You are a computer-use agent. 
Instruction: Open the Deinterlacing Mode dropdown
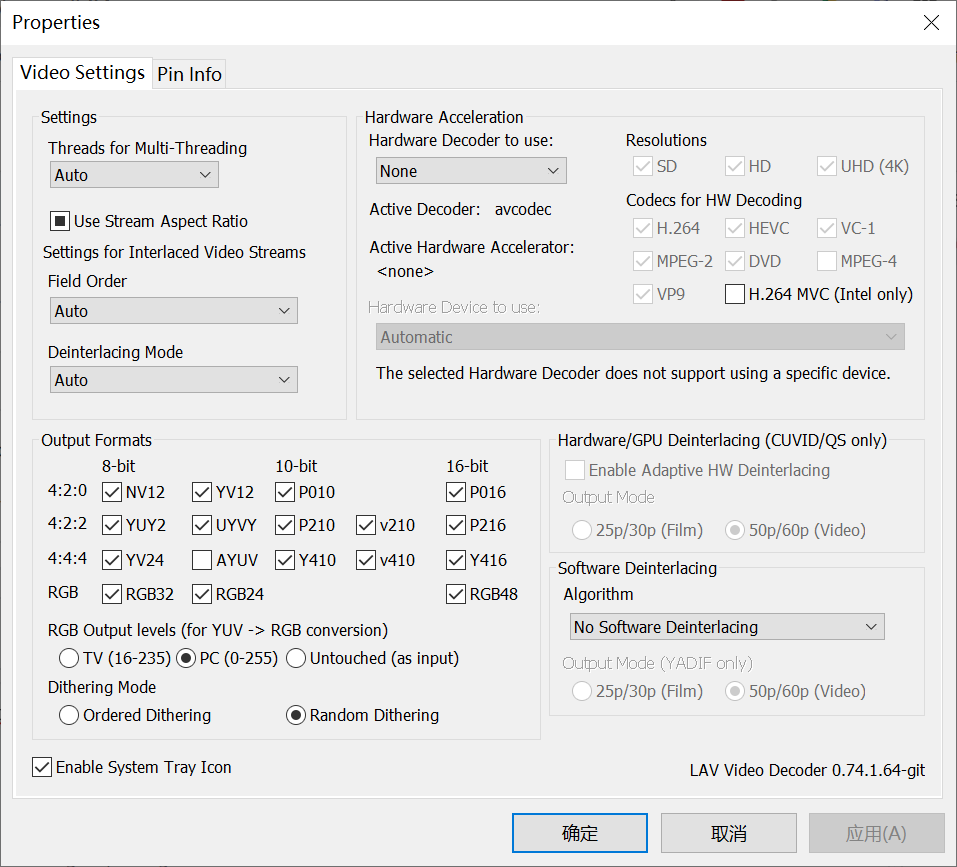click(x=173, y=379)
